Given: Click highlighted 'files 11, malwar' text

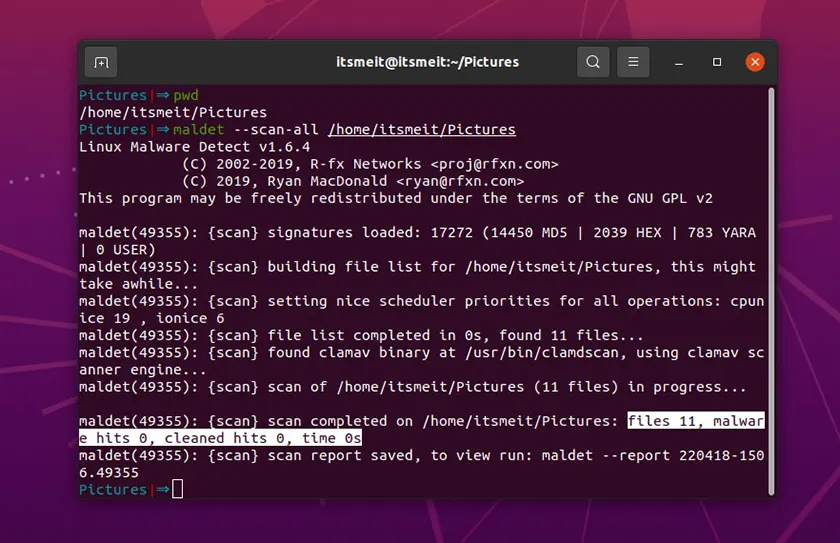Looking at the screenshot, I should coord(695,421).
